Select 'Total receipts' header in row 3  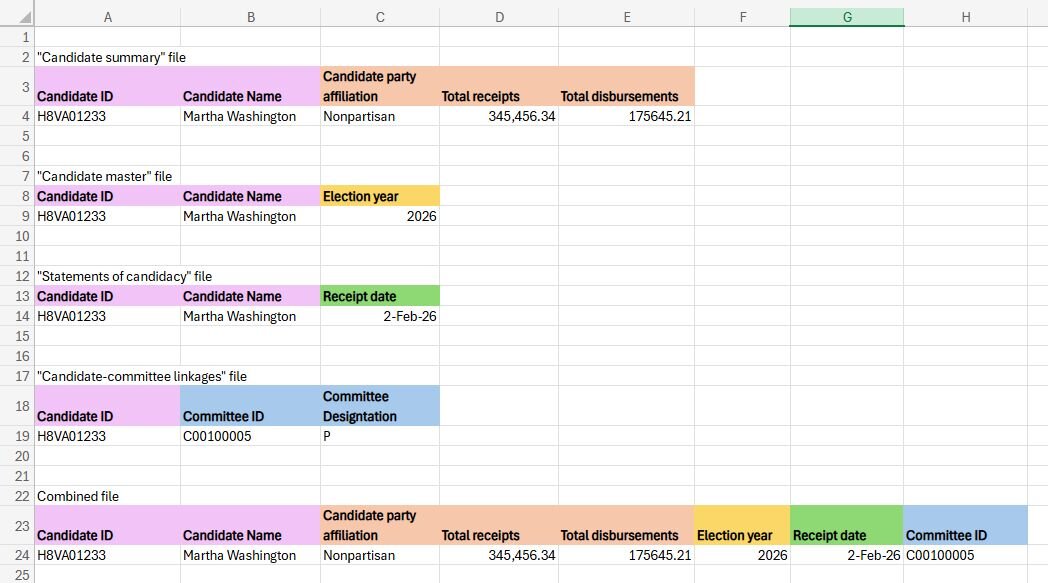pyautogui.click(x=499, y=86)
